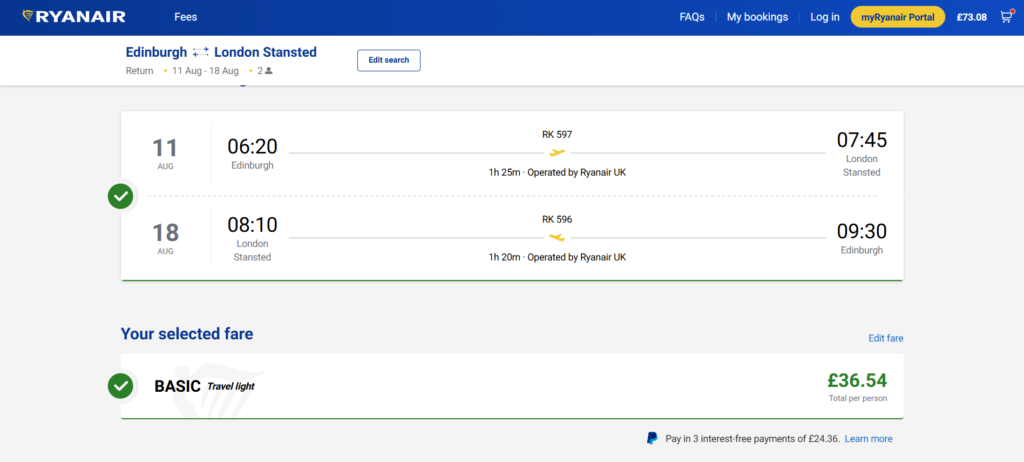Click the route arrows icon between Edinburgh and Stansted

tap(200, 52)
